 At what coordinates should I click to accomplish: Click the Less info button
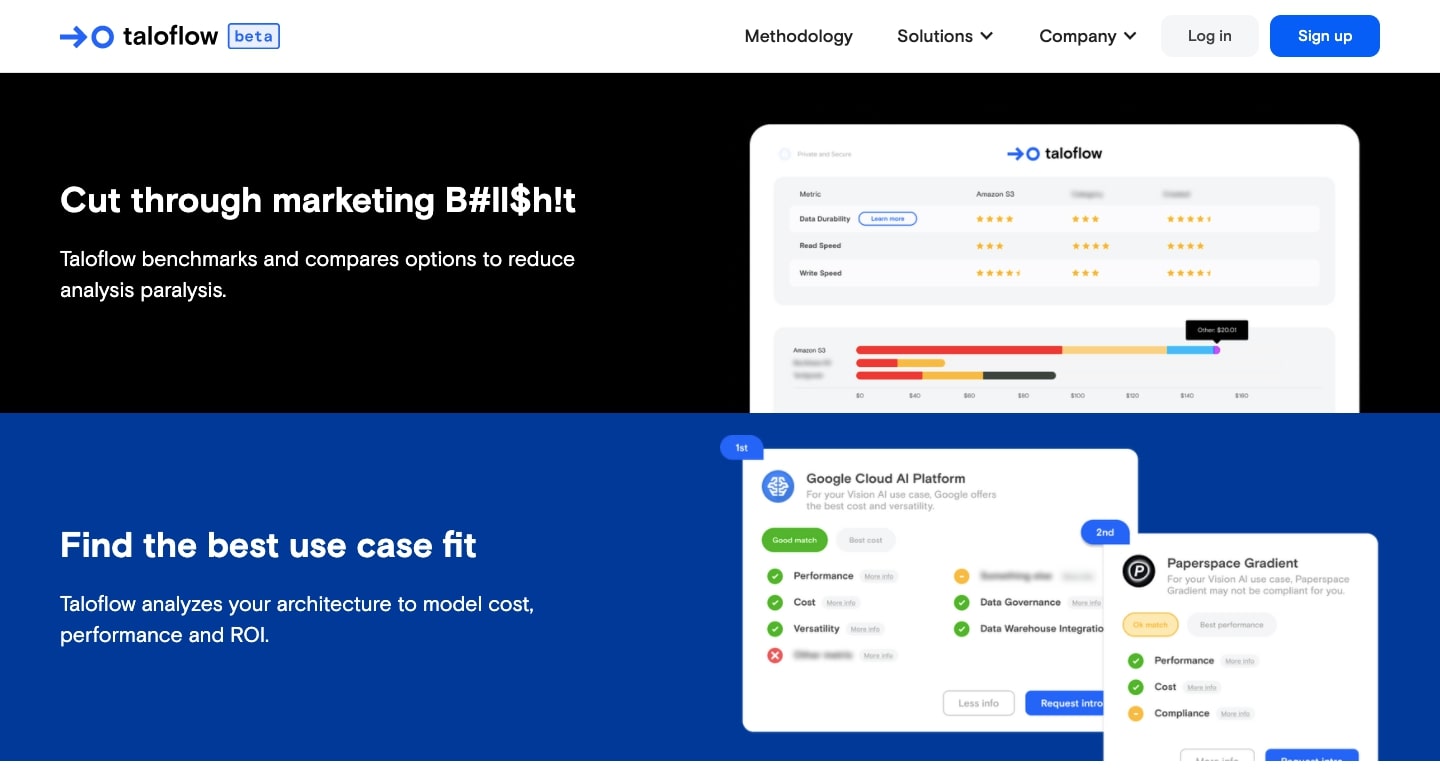pyautogui.click(x=979, y=703)
